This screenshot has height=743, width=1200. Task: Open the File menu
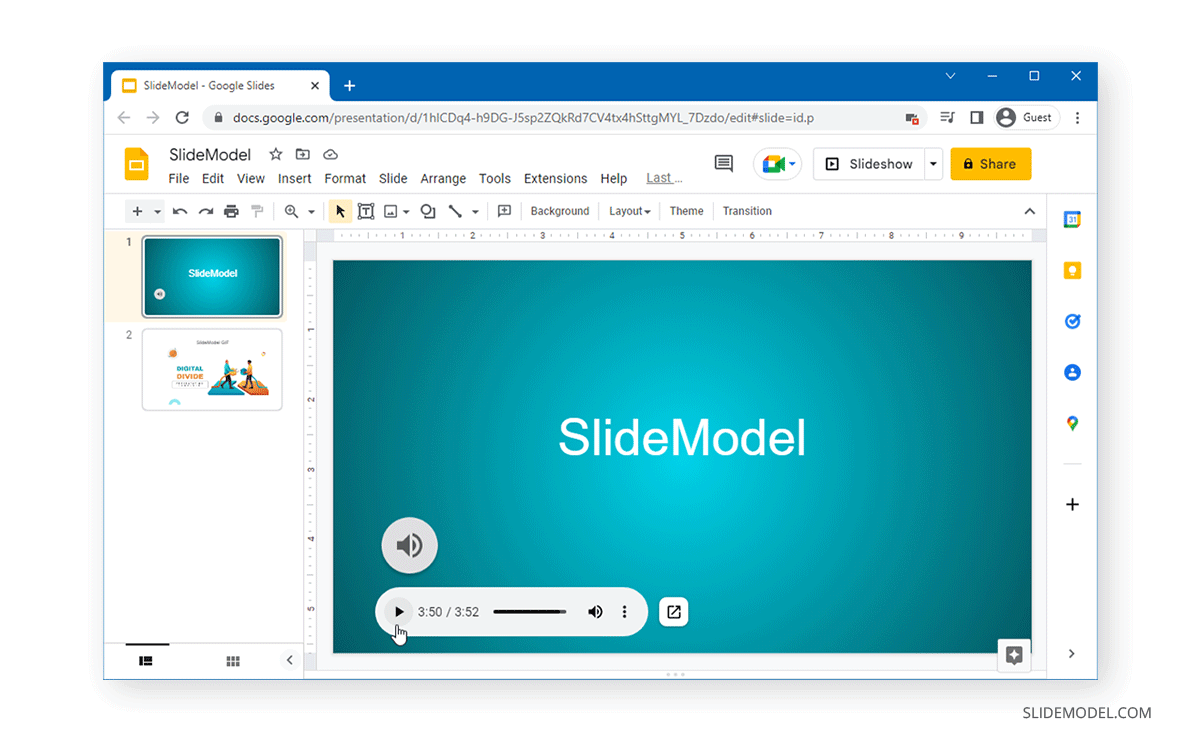179,179
